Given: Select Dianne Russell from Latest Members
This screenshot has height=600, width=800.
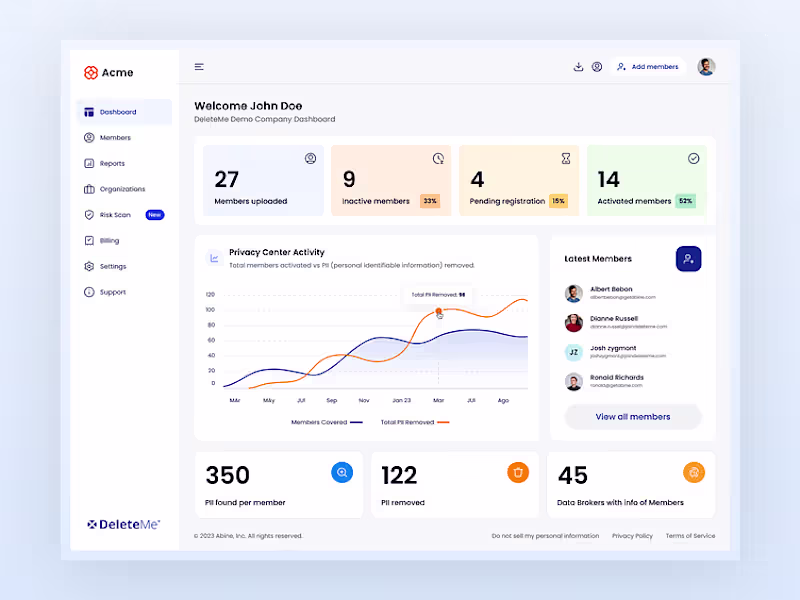Looking at the screenshot, I should pos(617,322).
